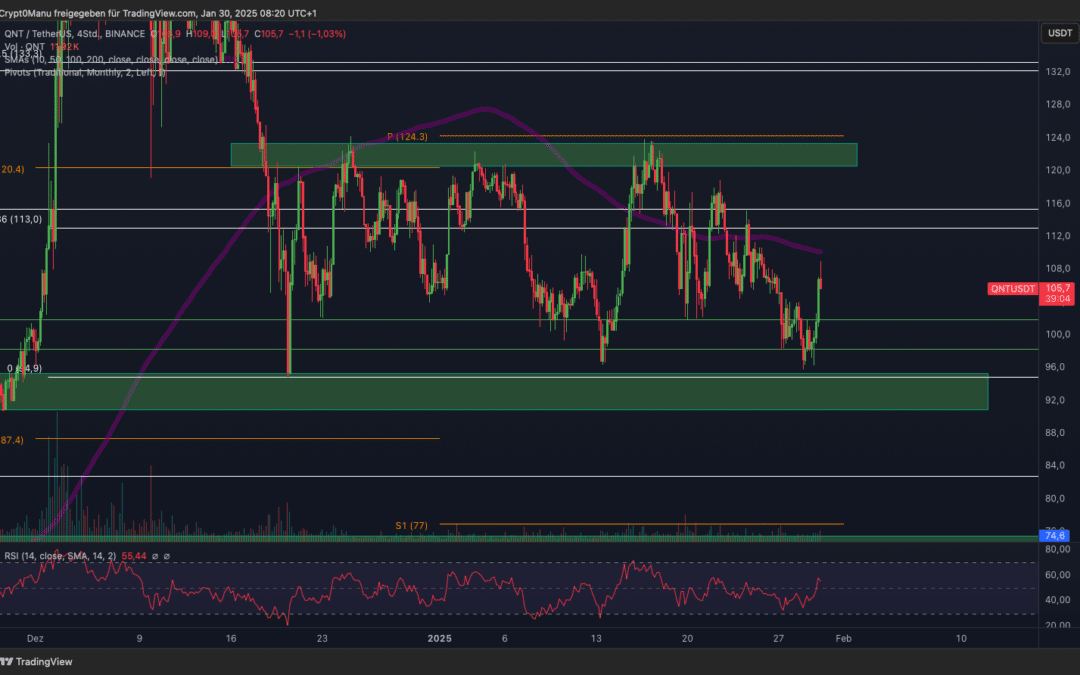This screenshot has width=1080, height=675.
Task: Click the 16 date label on time axis
Action: [x=231, y=638]
